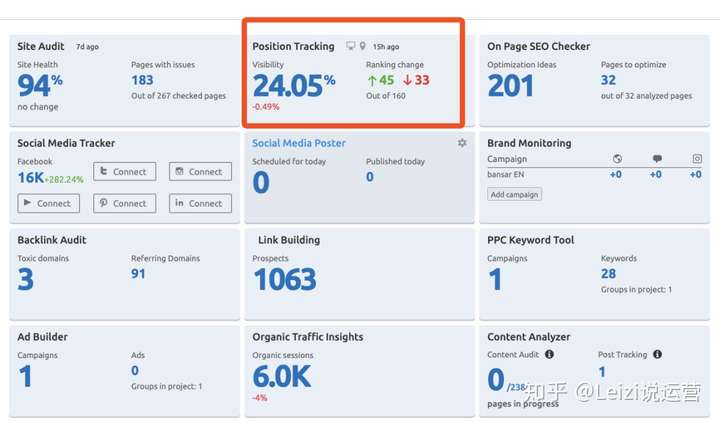
Task: Click the 'Out of 267 checked pages' text
Action: tap(179, 96)
